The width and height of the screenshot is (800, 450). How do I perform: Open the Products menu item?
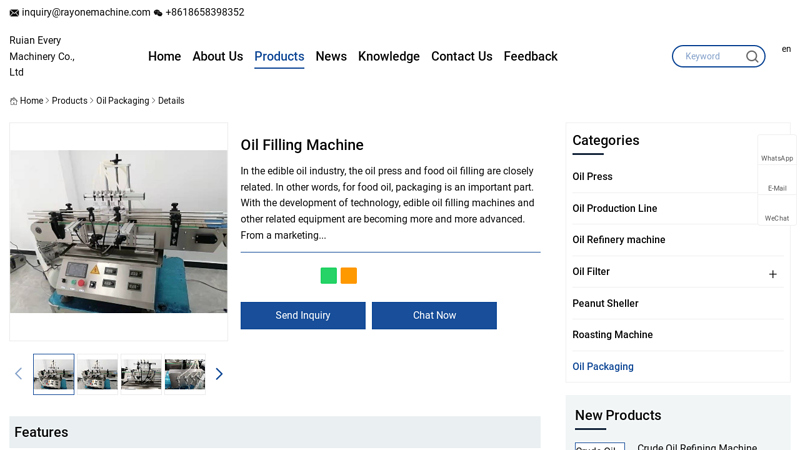click(x=279, y=56)
